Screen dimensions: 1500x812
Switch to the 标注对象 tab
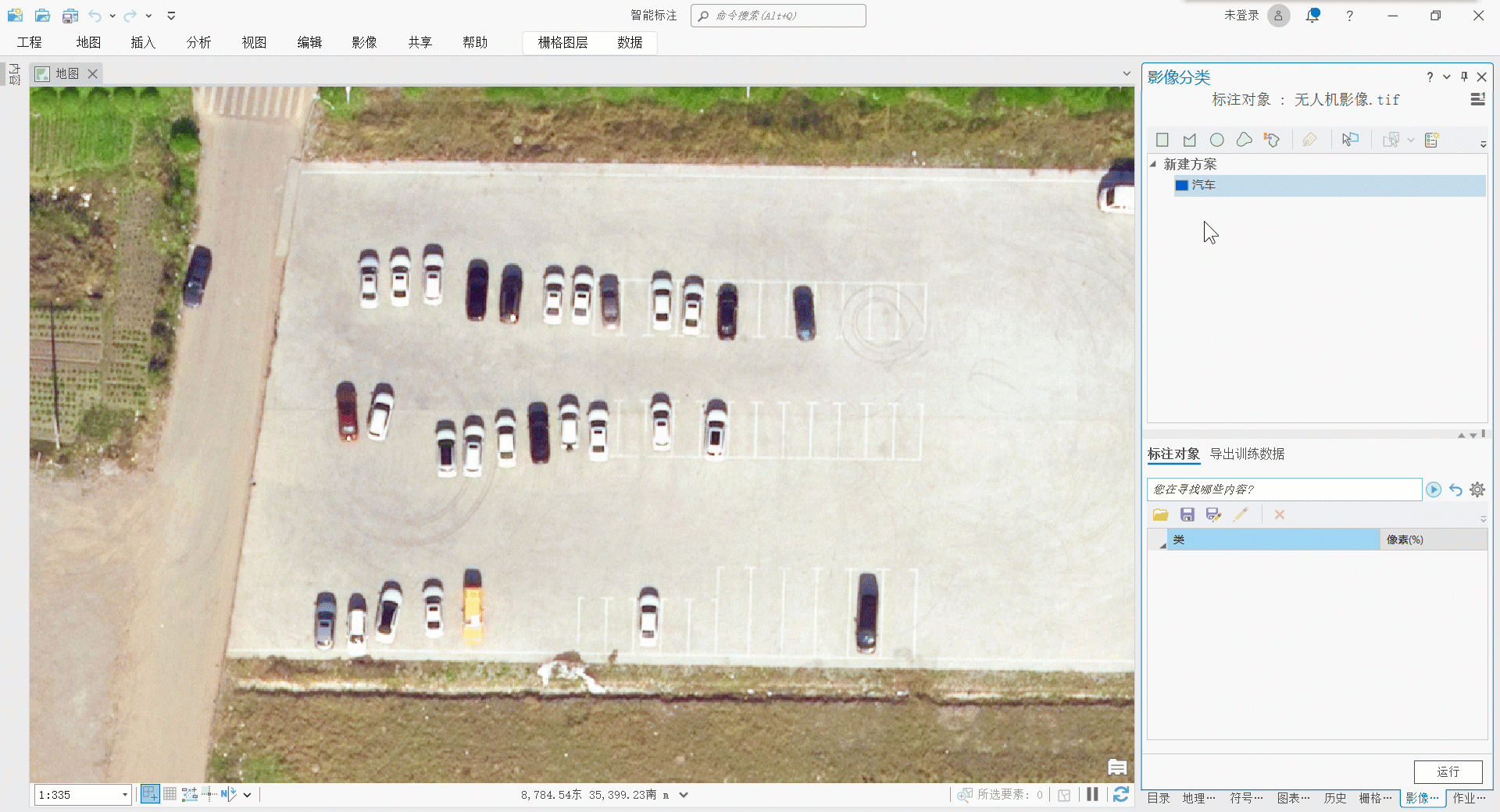coord(1173,454)
